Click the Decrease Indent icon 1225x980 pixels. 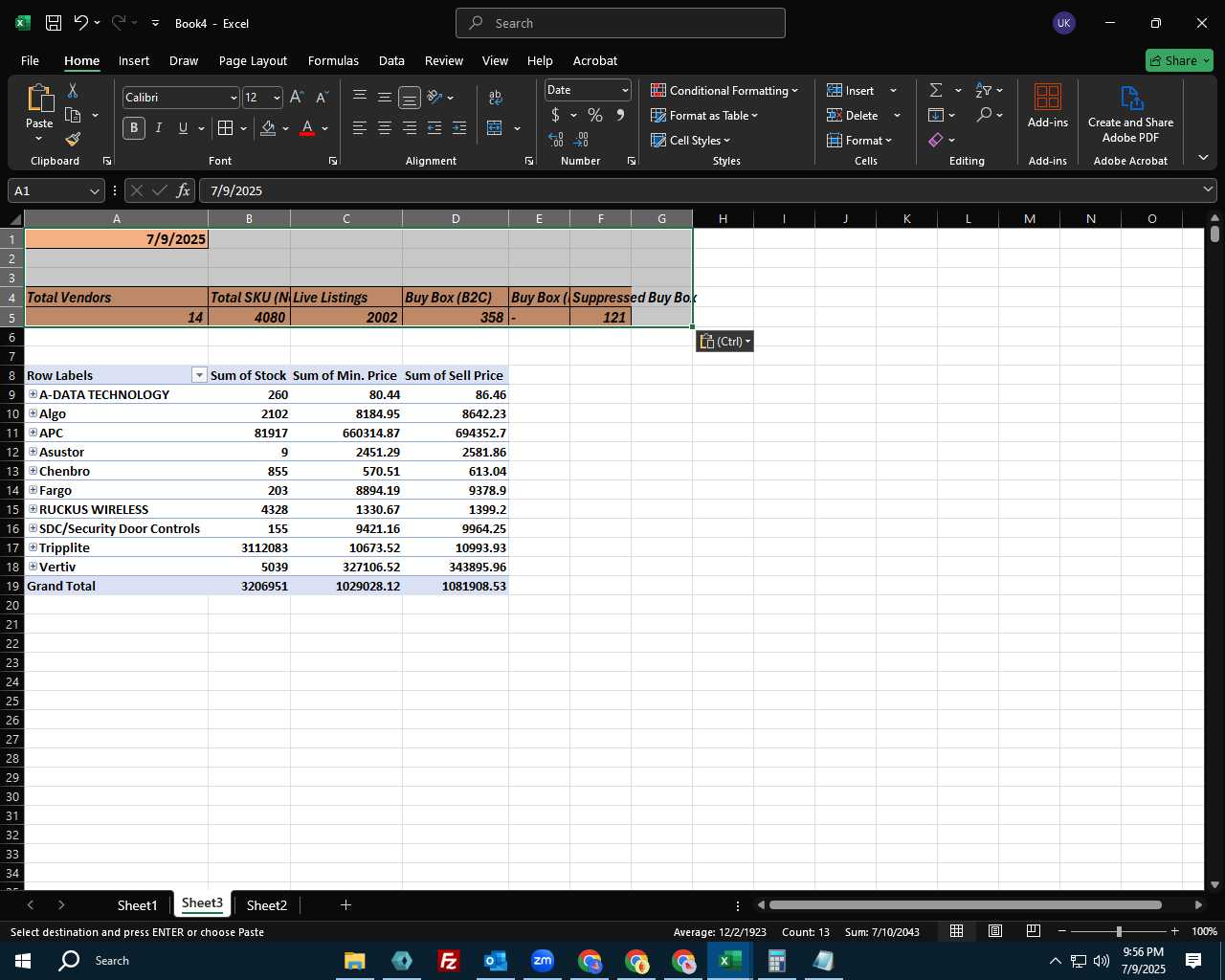[434, 128]
